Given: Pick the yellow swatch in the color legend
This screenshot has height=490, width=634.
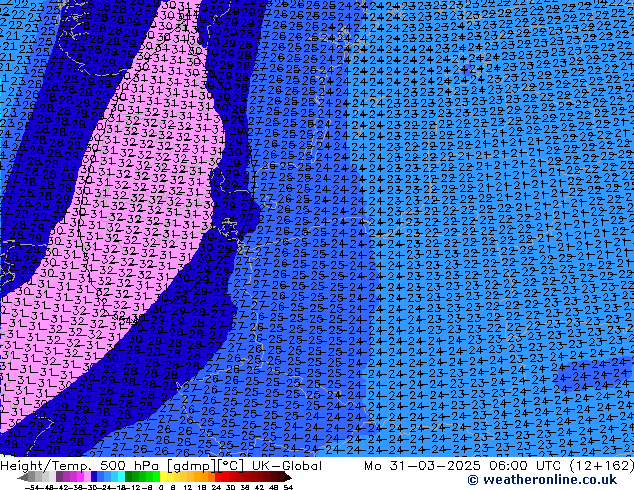Looking at the screenshot, I should tap(163, 477).
